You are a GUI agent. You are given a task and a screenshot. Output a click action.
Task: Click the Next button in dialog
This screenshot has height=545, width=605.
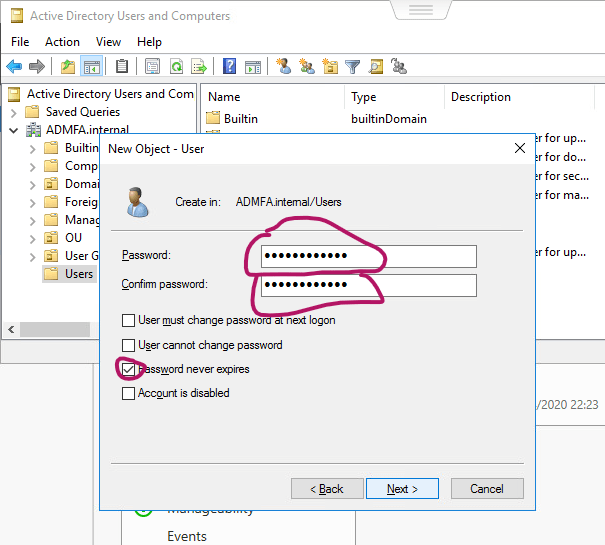(x=402, y=489)
